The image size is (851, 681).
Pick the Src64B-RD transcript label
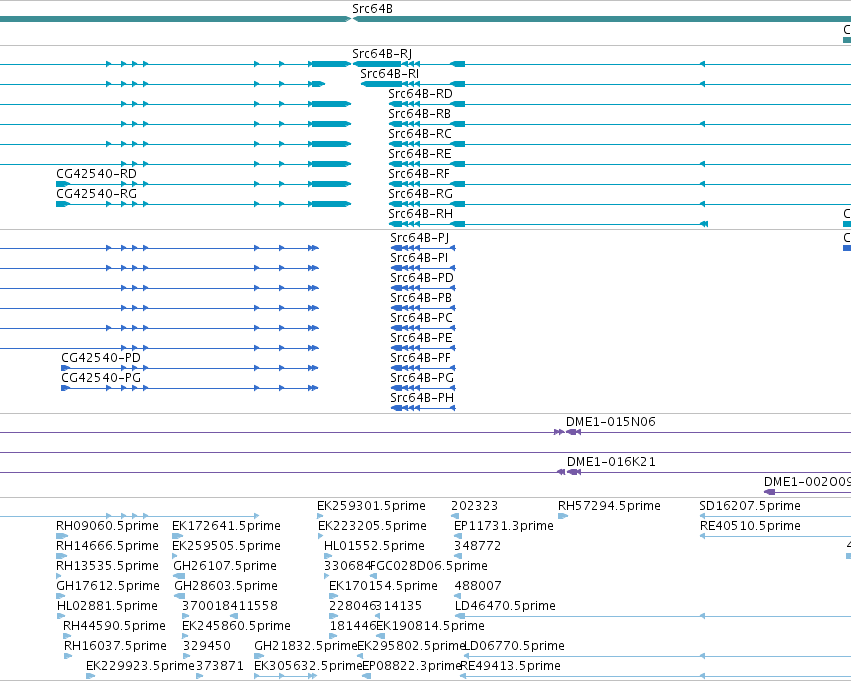pos(421,94)
